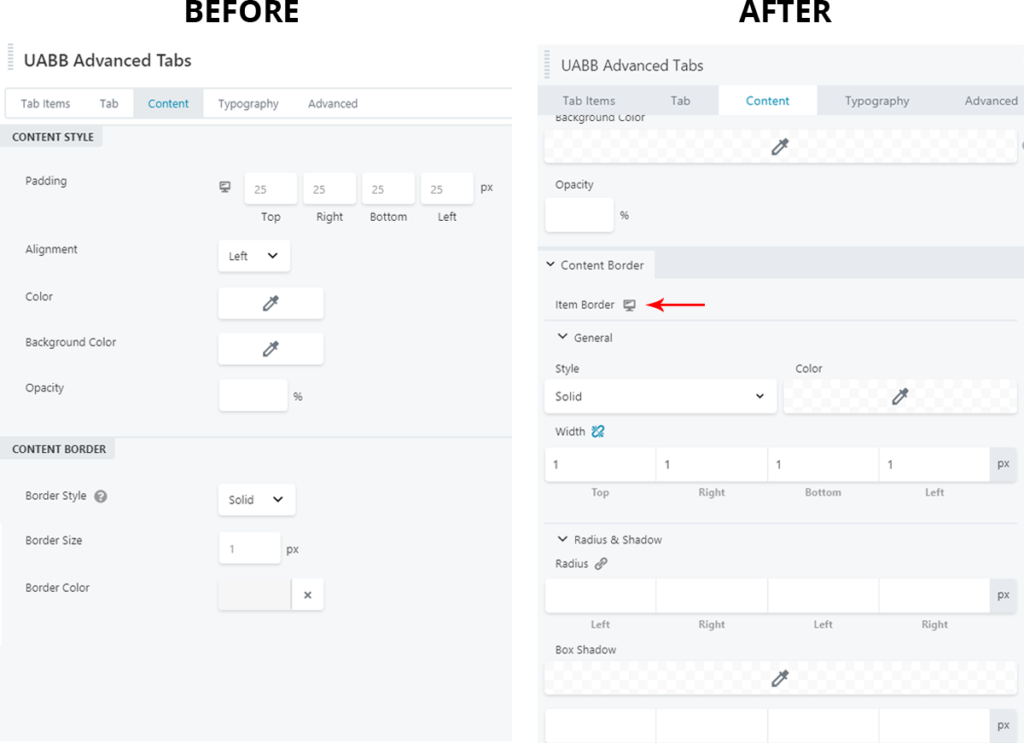Click the Item Border responsive device icon
This screenshot has height=743, width=1024.
pos(629,305)
